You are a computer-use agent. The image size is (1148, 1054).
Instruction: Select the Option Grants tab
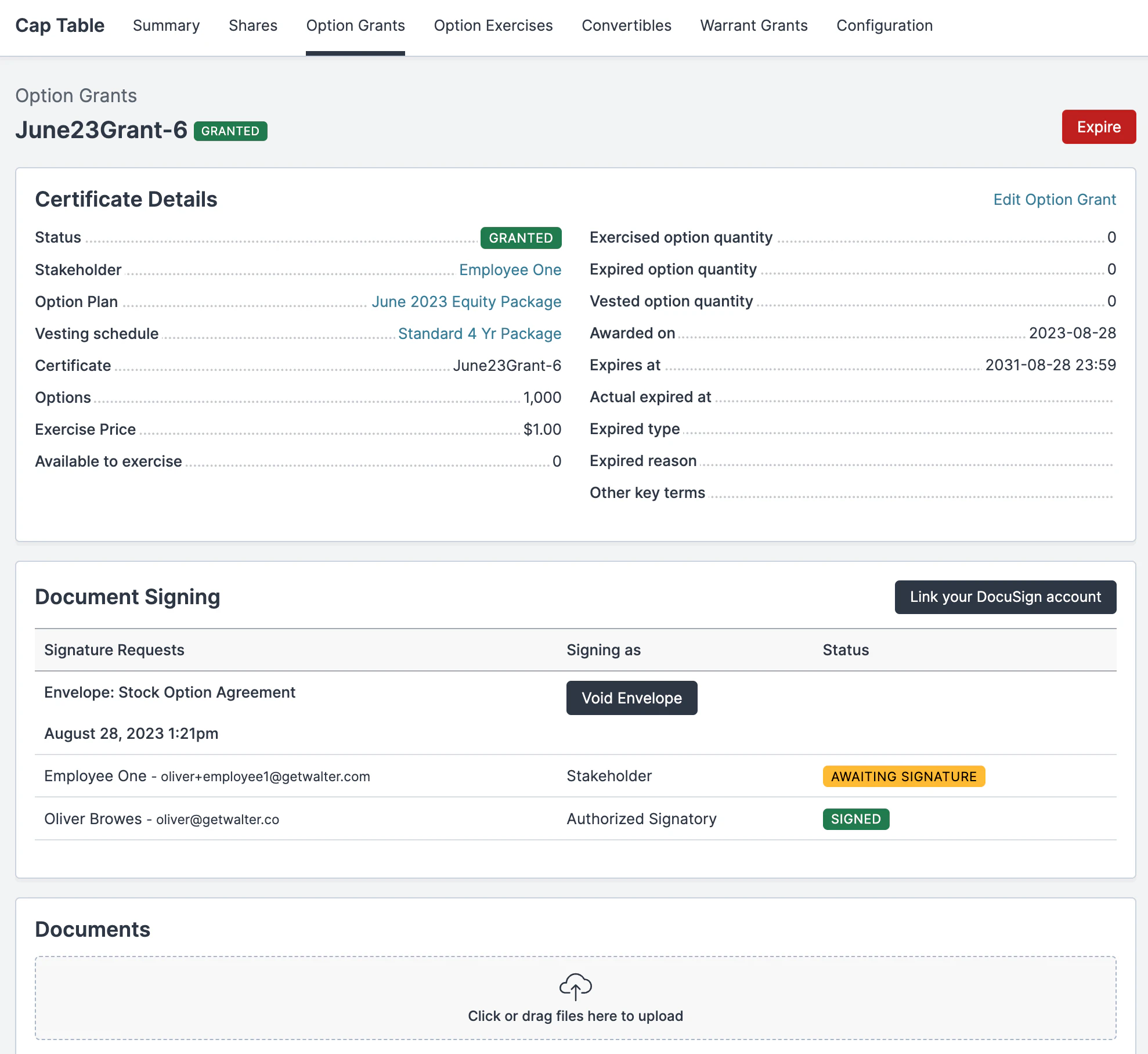pyautogui.click(x=355, y=26)
